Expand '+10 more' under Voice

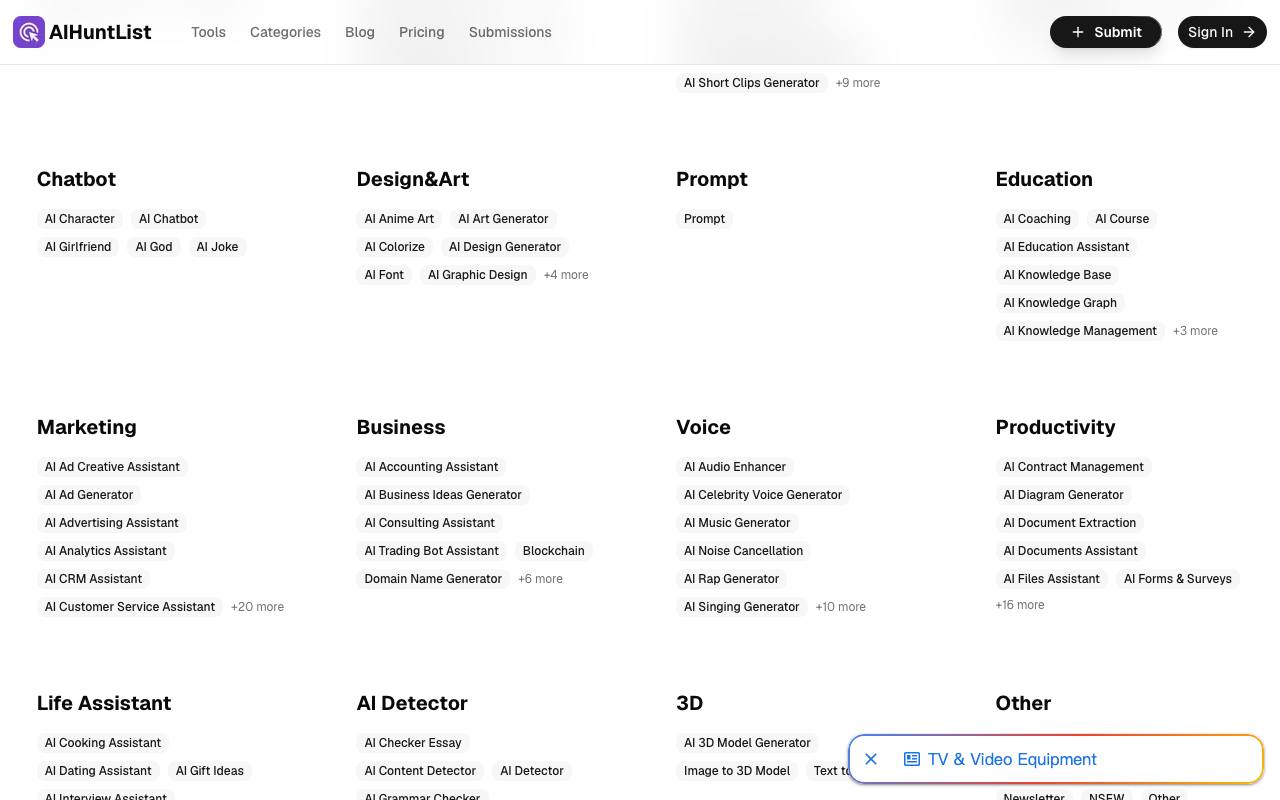coord(840,607)
